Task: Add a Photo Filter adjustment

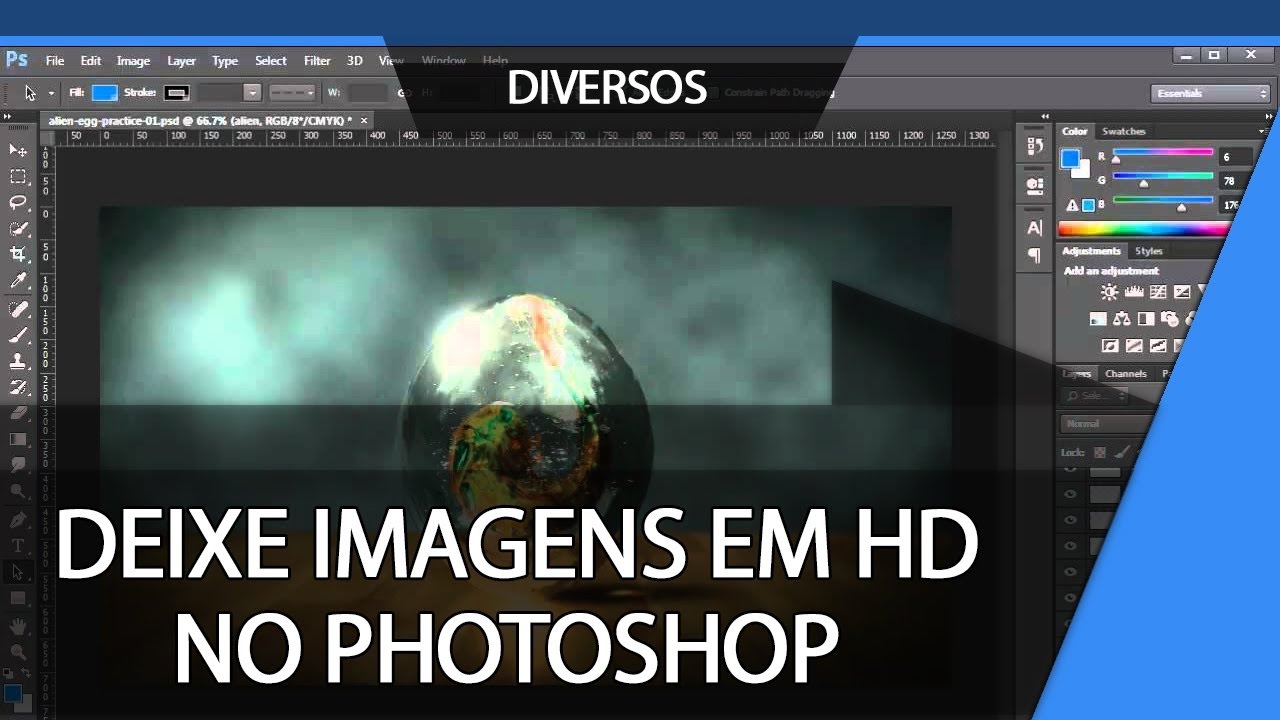Action: pos(1170,319)
